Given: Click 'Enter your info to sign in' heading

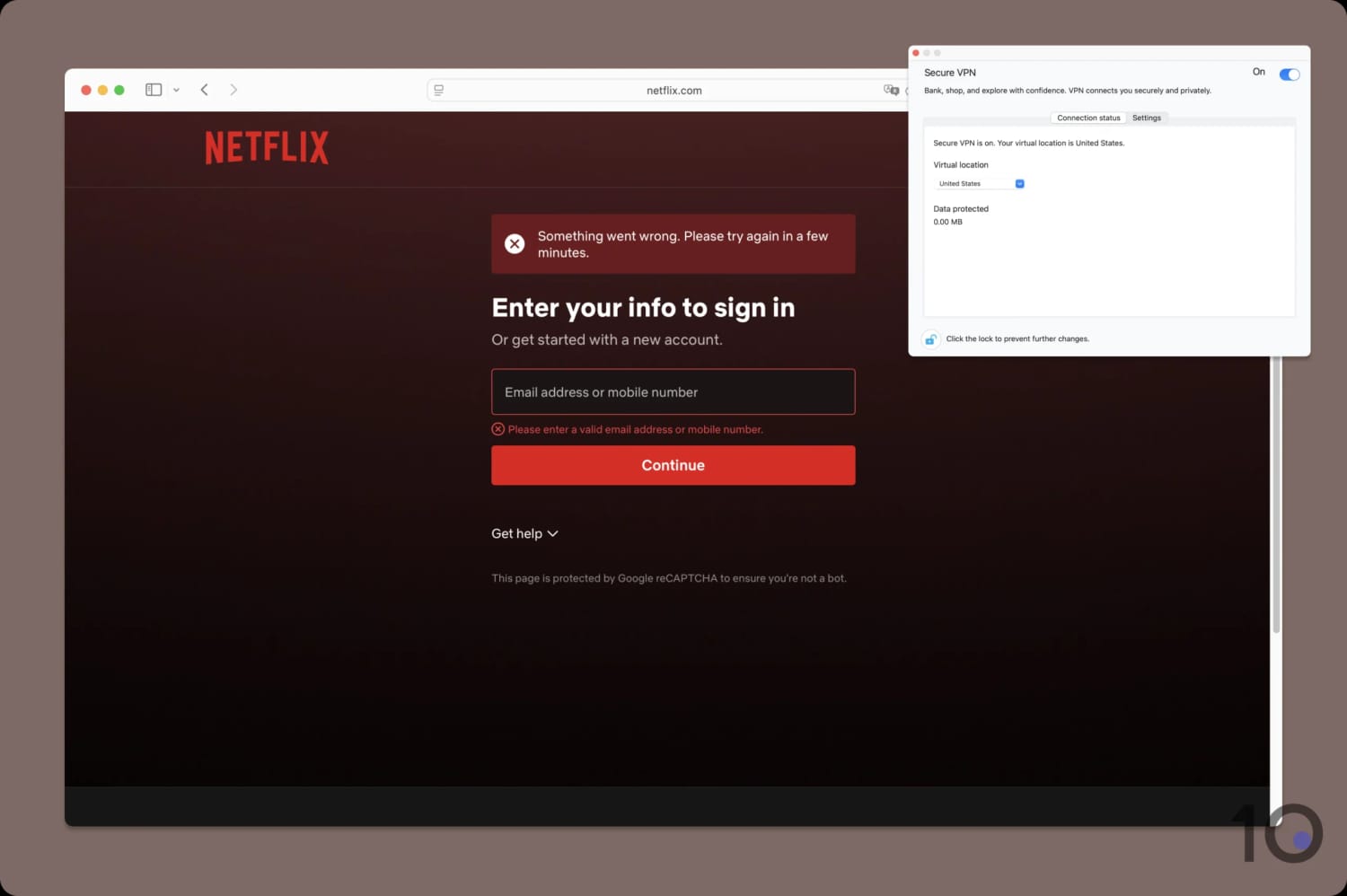Looking at the screenshot, I should [x=643, y=308].
